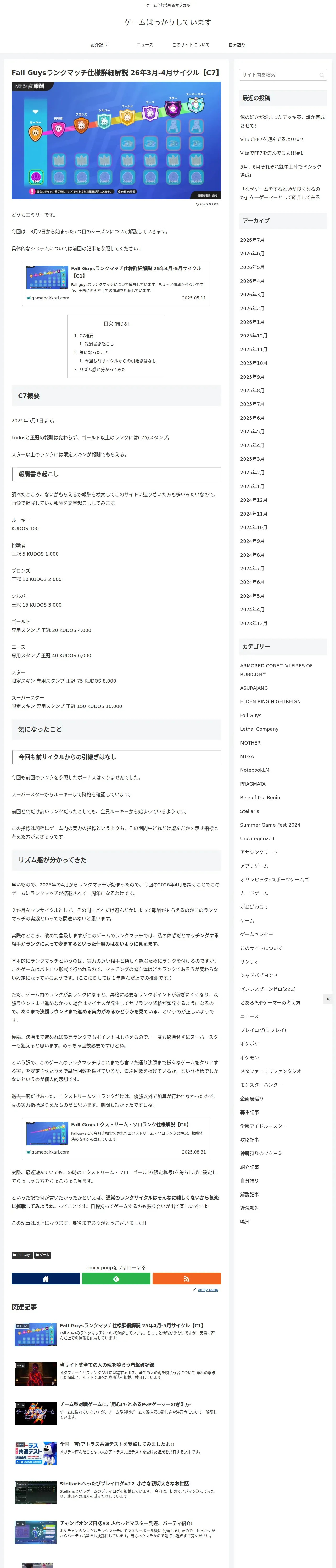
Task: Open the 2025年12月 archive
Action: point(254,336)
